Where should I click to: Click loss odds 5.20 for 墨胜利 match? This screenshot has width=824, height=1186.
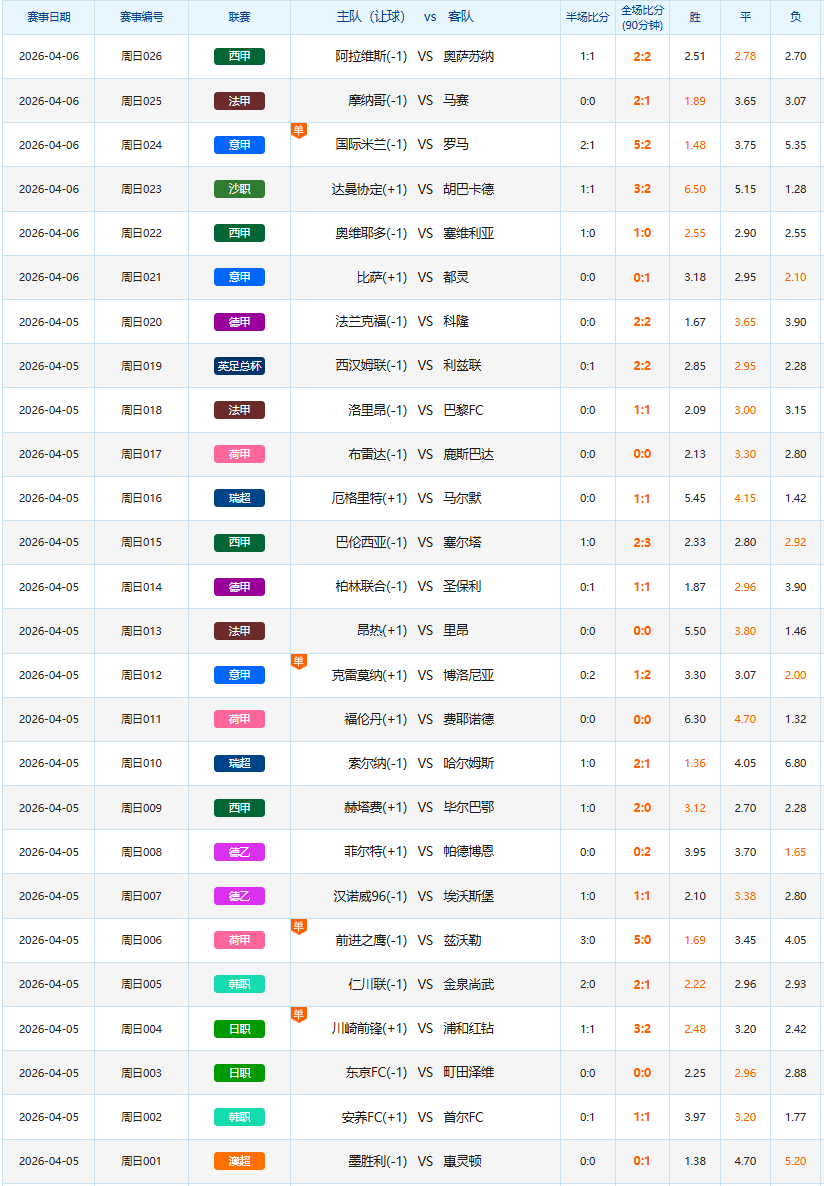point(795,1161)
